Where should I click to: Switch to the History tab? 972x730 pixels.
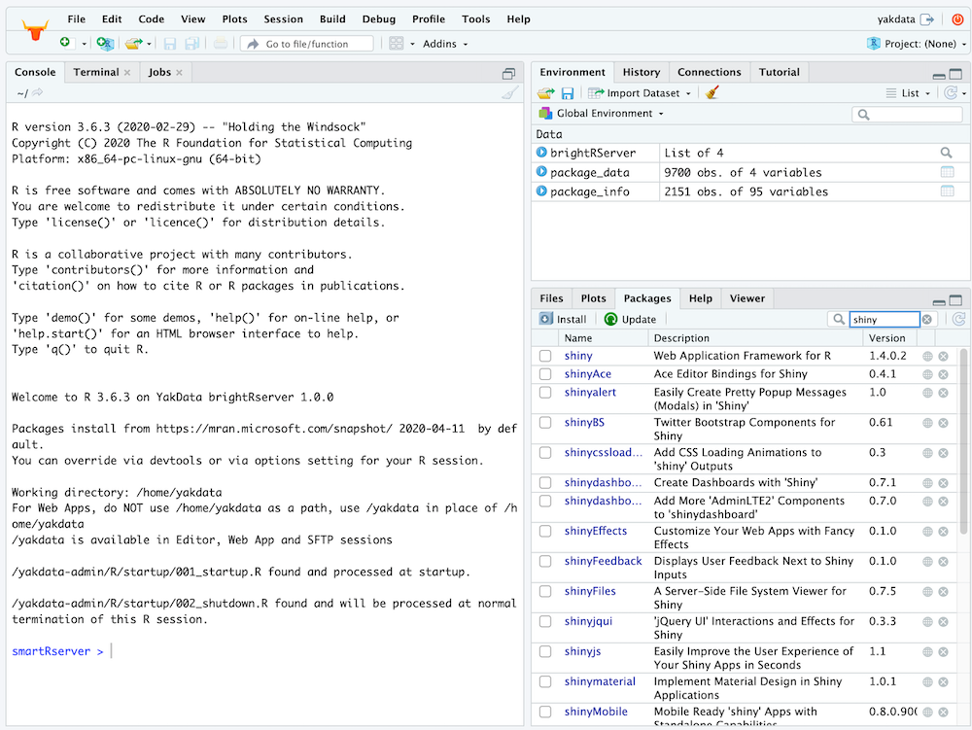641,72
